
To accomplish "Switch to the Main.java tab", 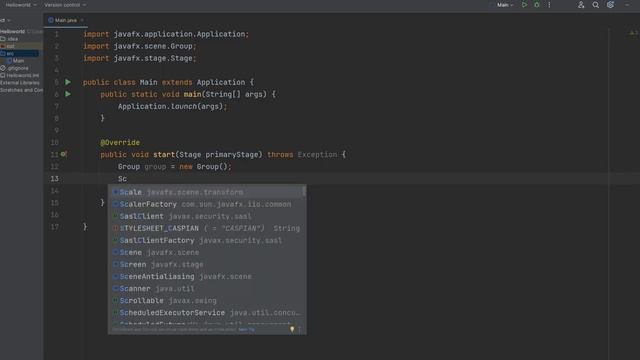I will pyautogui.click(x=66, y=20).
